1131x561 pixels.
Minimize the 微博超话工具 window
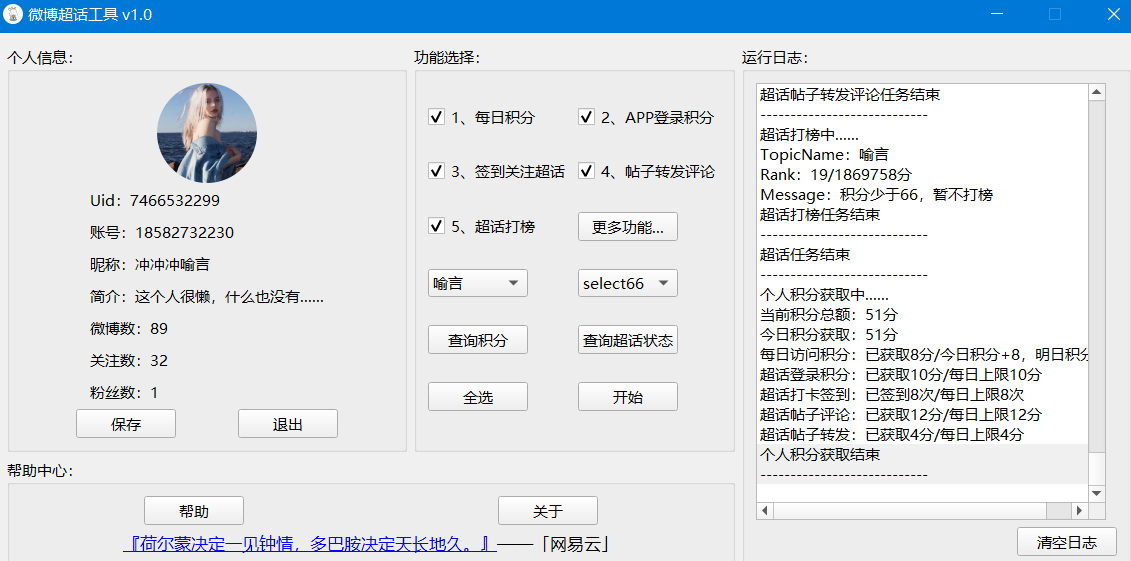tap(997, 14)
